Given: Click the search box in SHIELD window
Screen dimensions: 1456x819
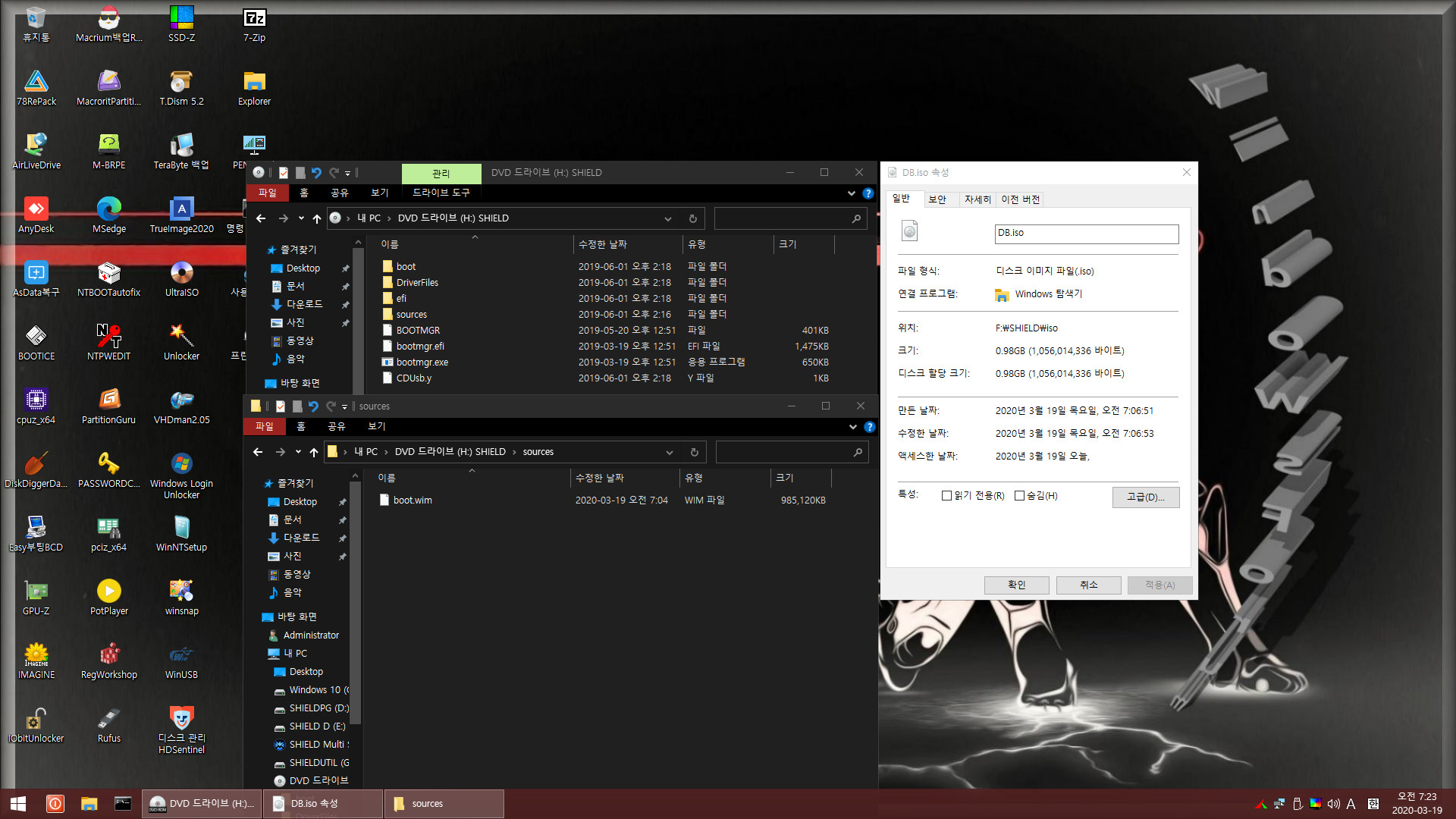Looking at the screenshot, I should click(791, 218).
